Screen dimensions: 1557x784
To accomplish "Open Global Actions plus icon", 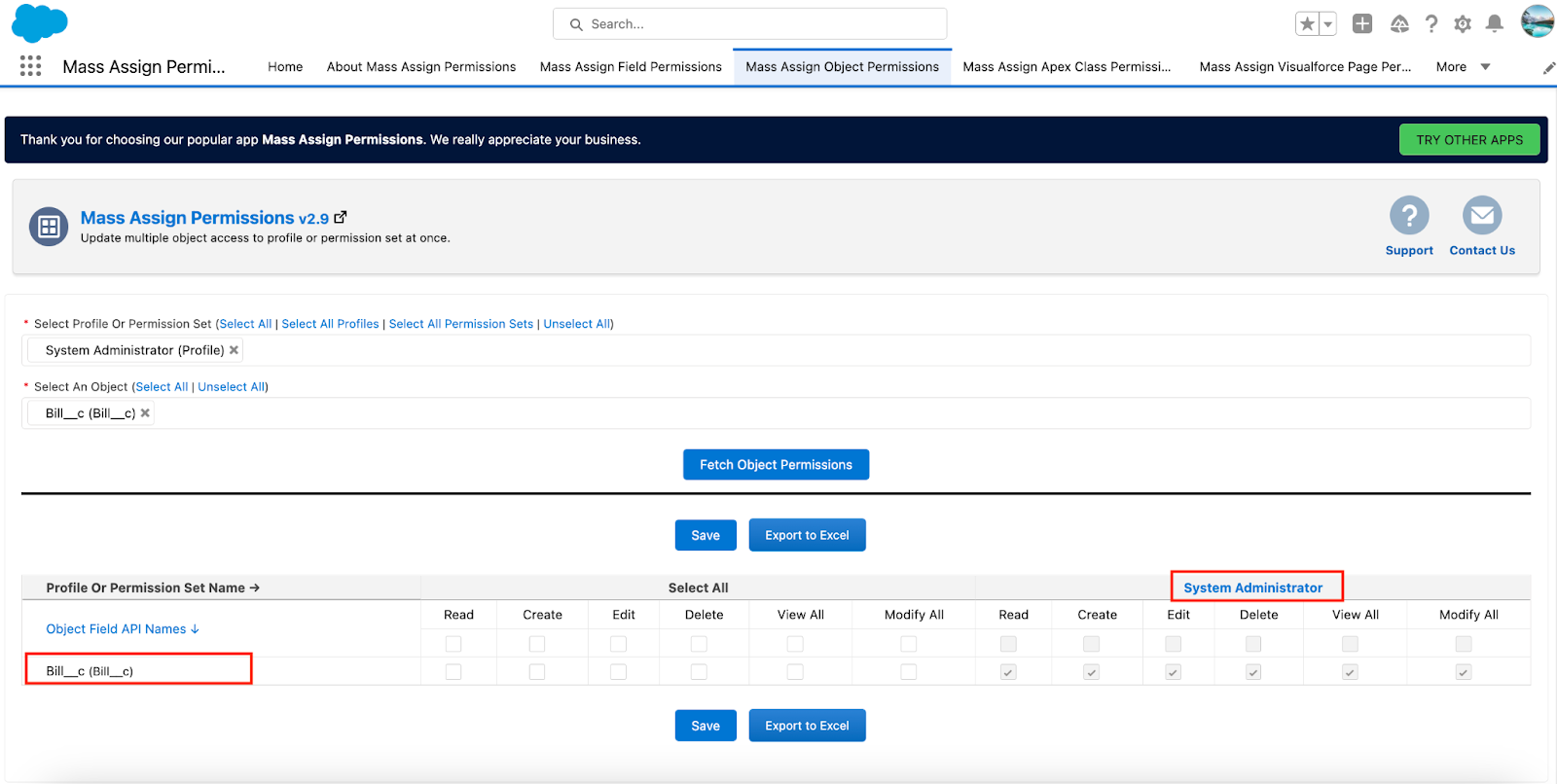I will coord(1362,23).
